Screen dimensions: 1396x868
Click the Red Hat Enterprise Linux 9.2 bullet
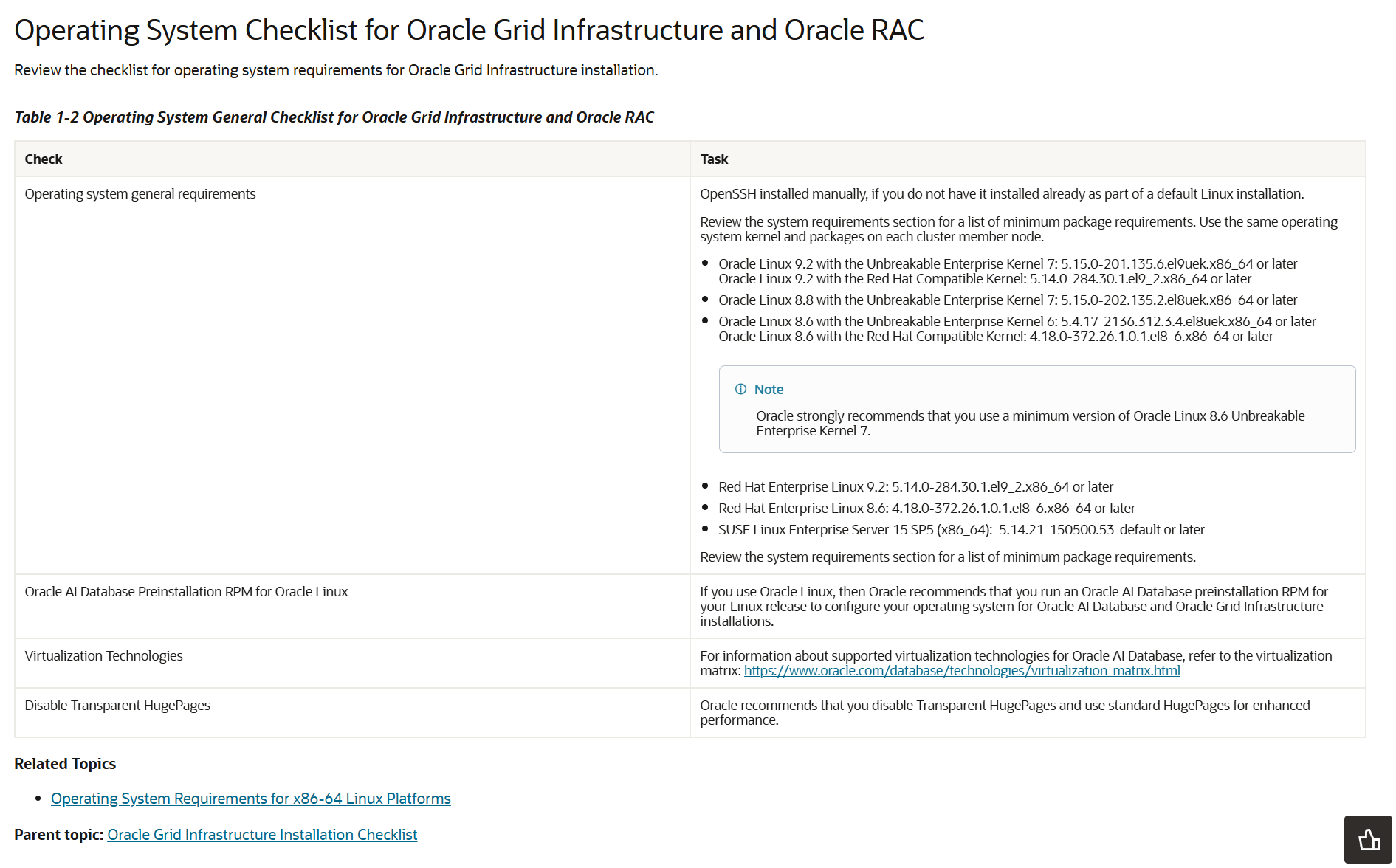(x=915, y=487)
